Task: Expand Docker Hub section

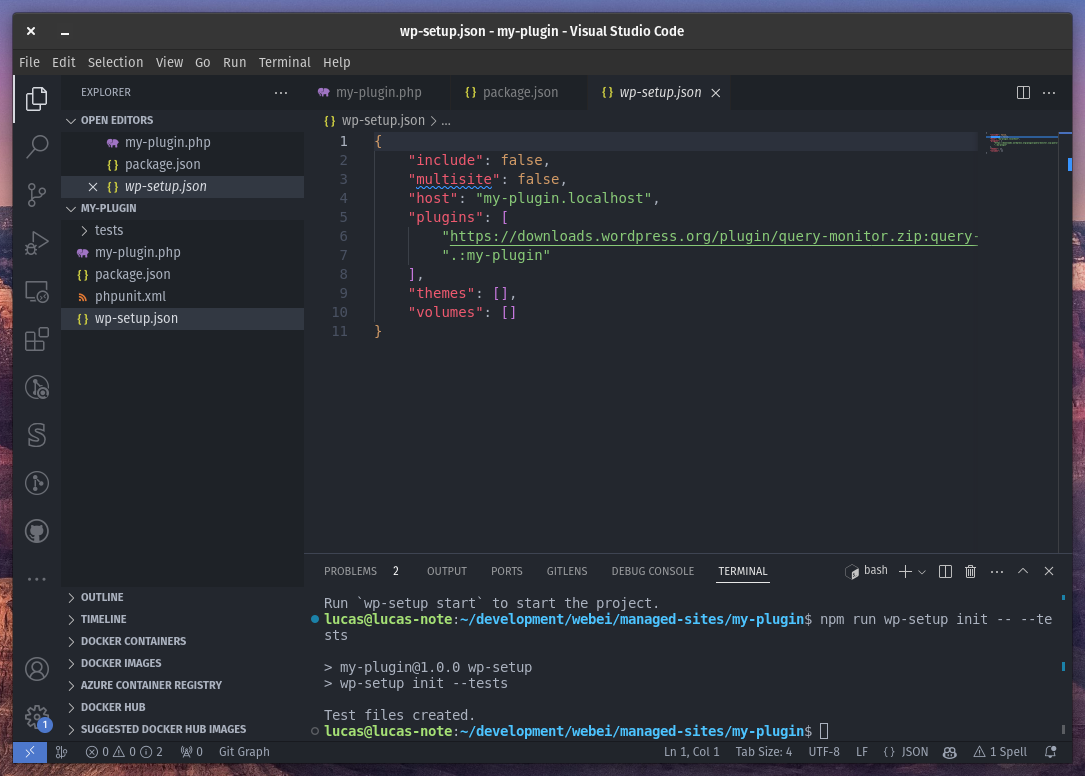Action: (183, 707)
